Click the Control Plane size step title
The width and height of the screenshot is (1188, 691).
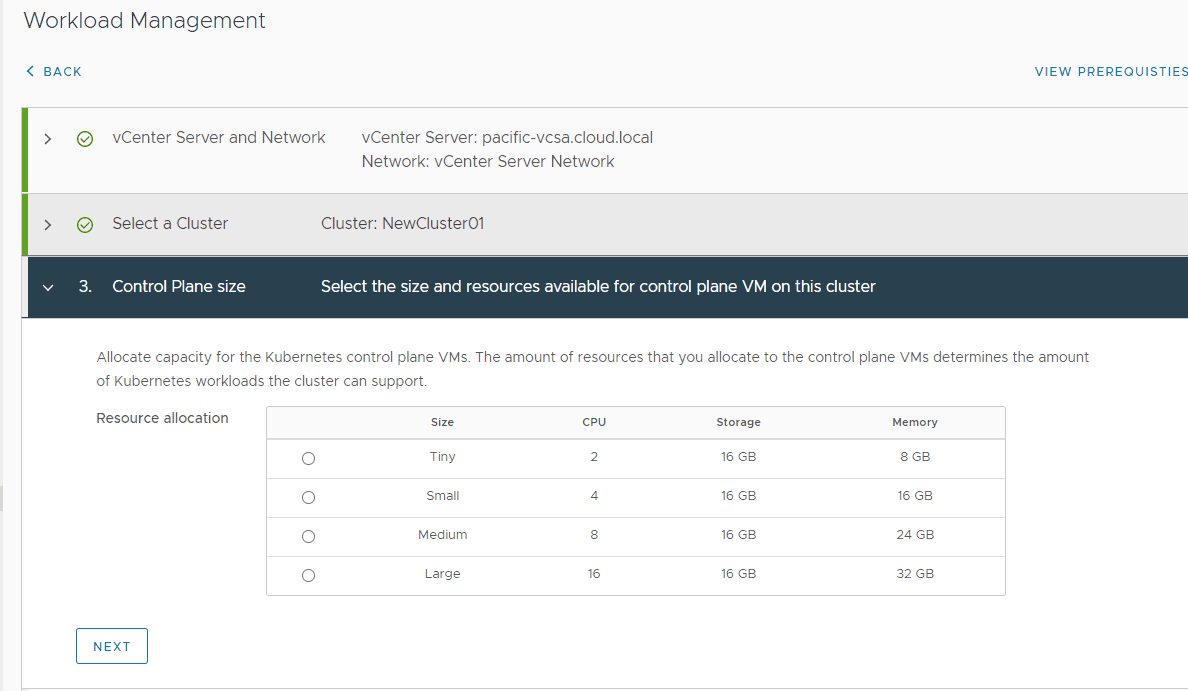click(181, 287)
